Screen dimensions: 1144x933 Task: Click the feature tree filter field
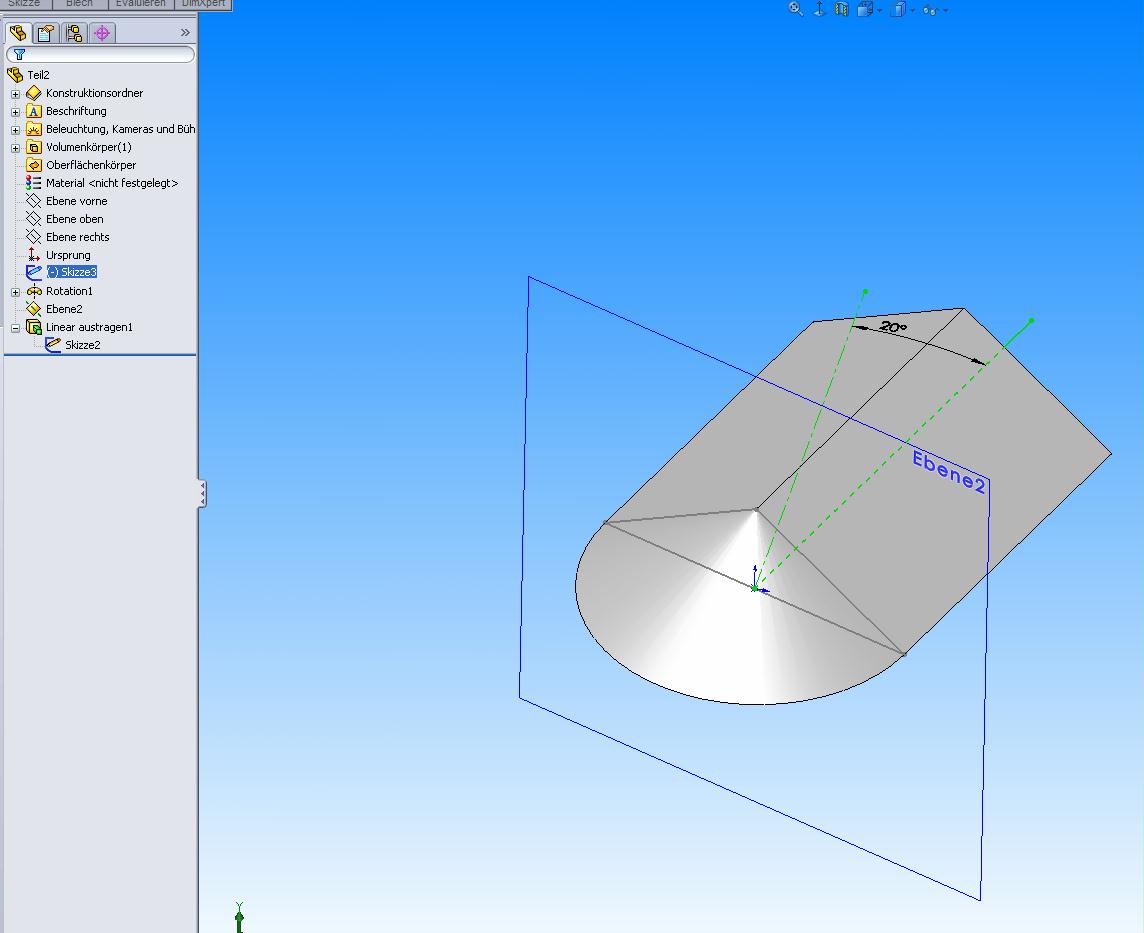click(101, 55)
